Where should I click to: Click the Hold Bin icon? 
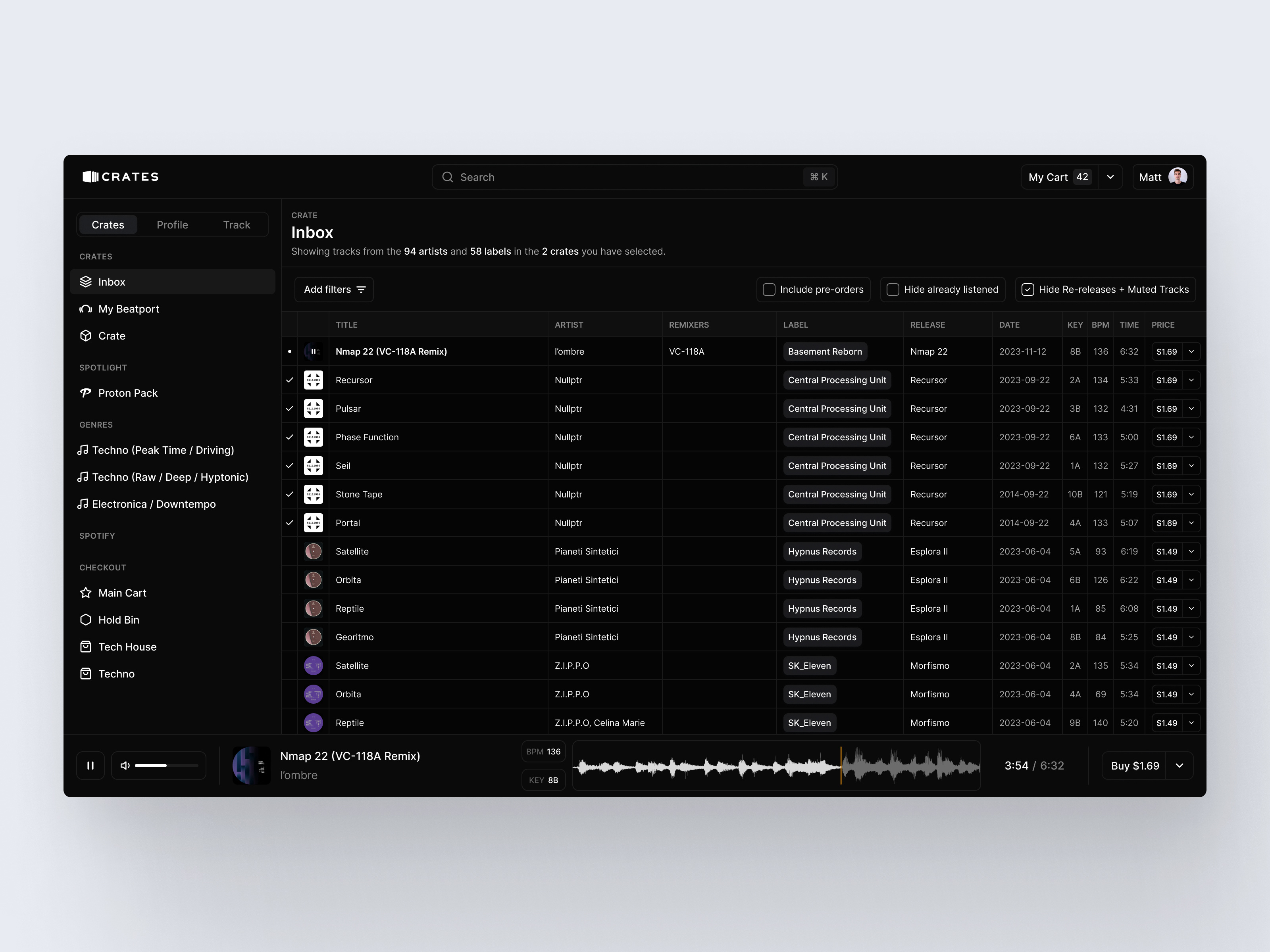tap(86, 620)
